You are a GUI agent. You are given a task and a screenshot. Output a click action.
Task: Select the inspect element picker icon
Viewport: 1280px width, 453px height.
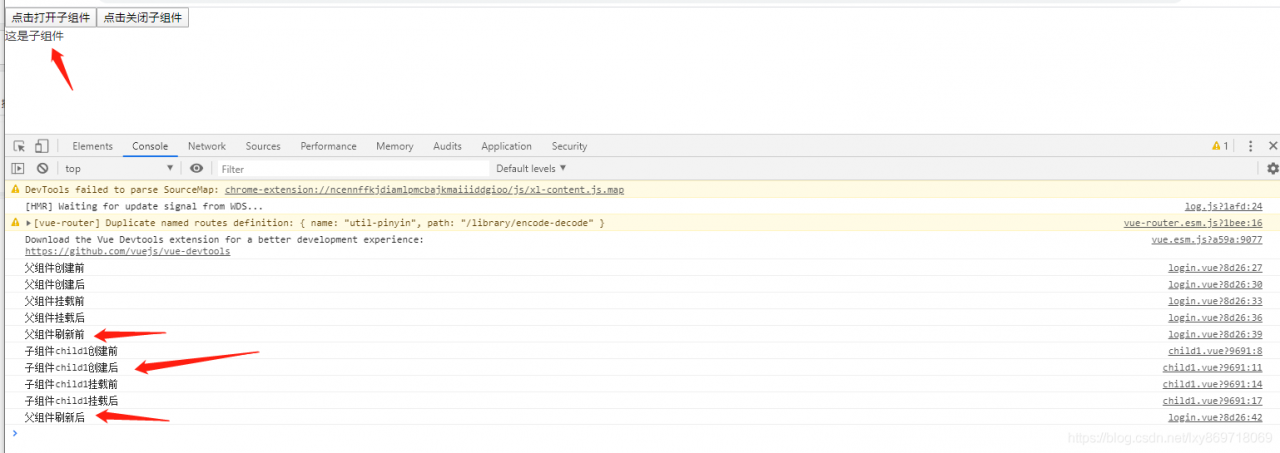[19, 146]
